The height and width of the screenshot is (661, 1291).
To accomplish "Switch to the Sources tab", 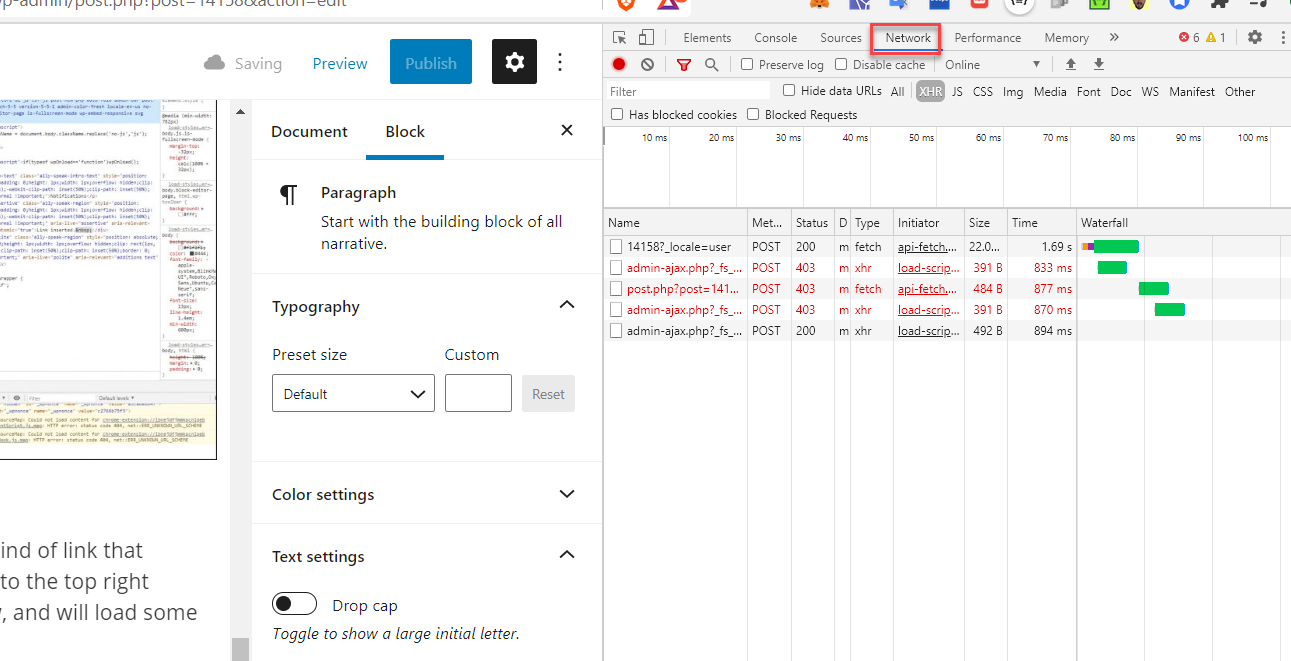I will 840,38.
